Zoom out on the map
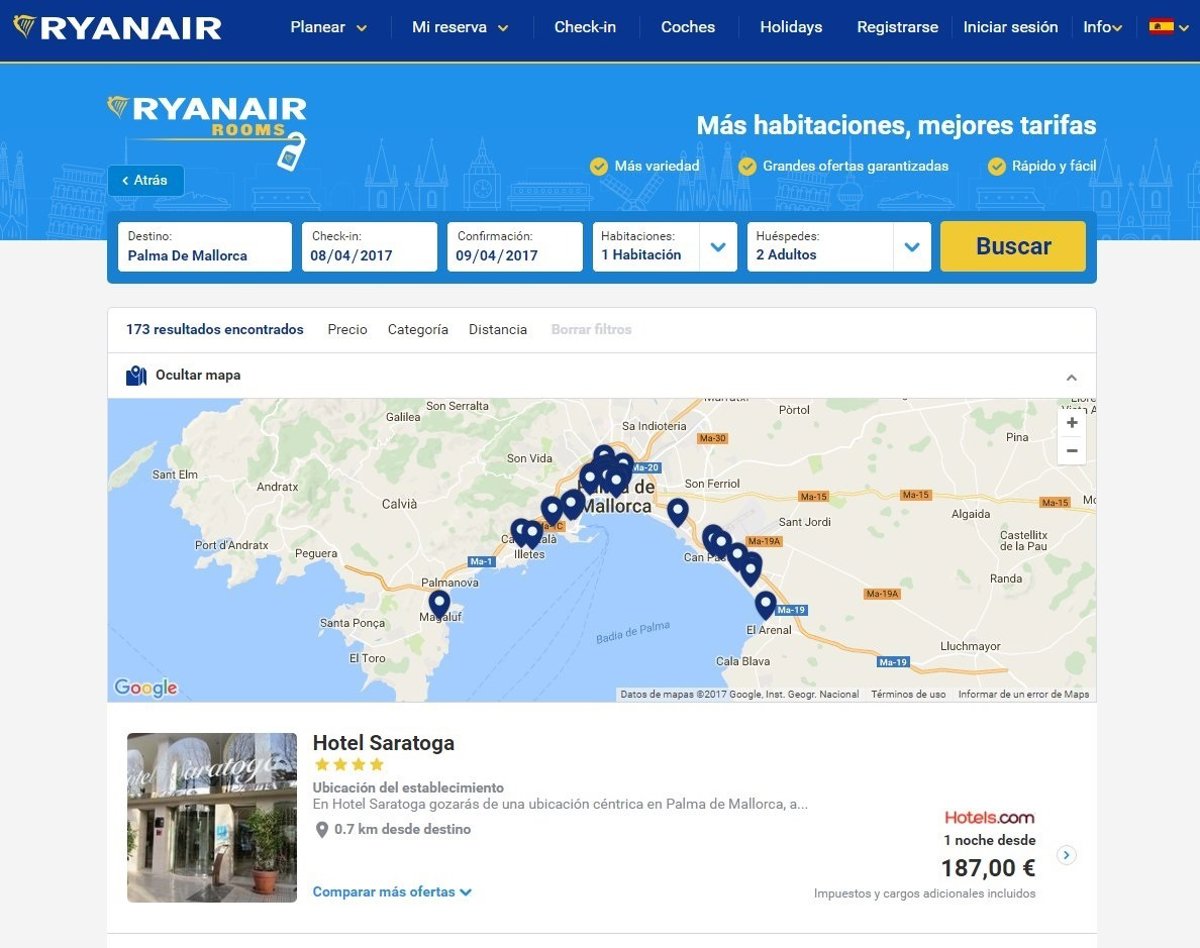Image resolution: width=1200 pixels, height=948 pixels. (1071, 451)
